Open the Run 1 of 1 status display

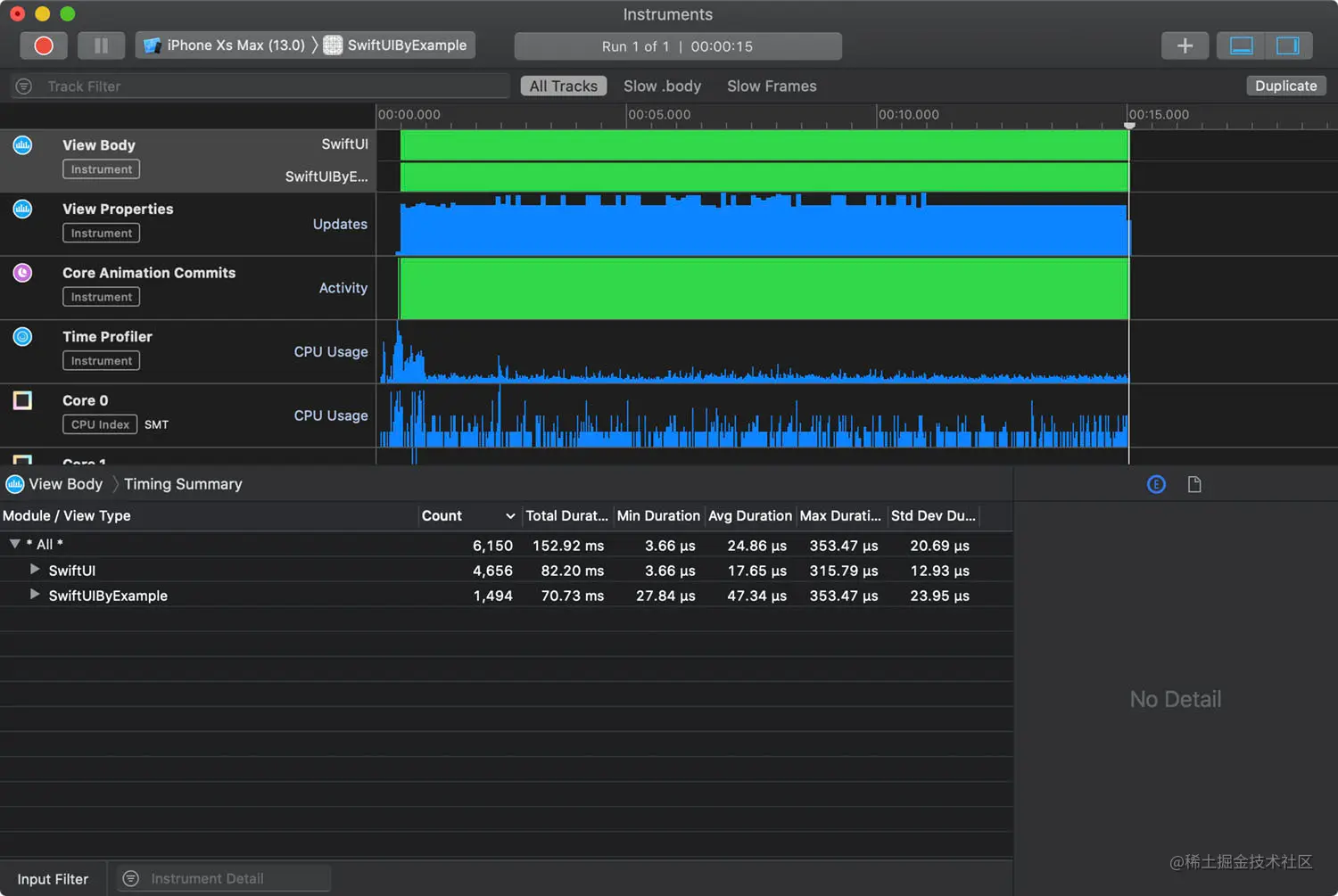click(678, 46)
